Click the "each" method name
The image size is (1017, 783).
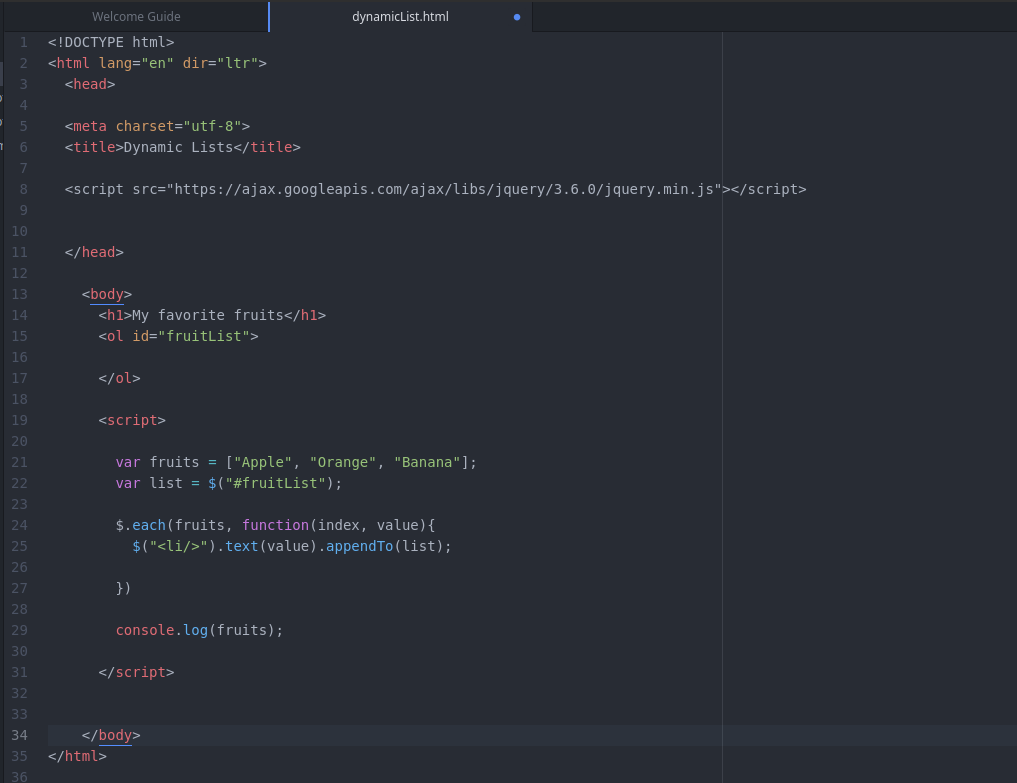coord(149,525)
